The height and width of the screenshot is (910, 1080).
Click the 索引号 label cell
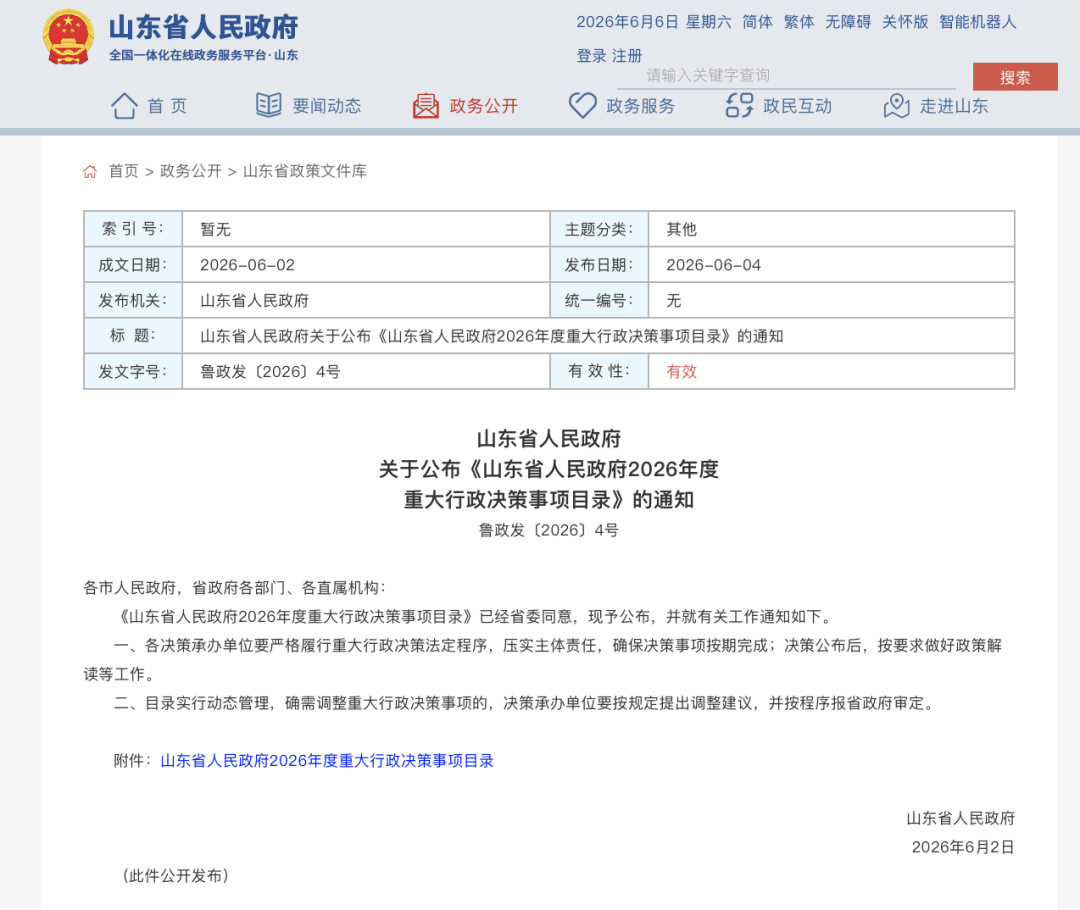pos(133,229)
